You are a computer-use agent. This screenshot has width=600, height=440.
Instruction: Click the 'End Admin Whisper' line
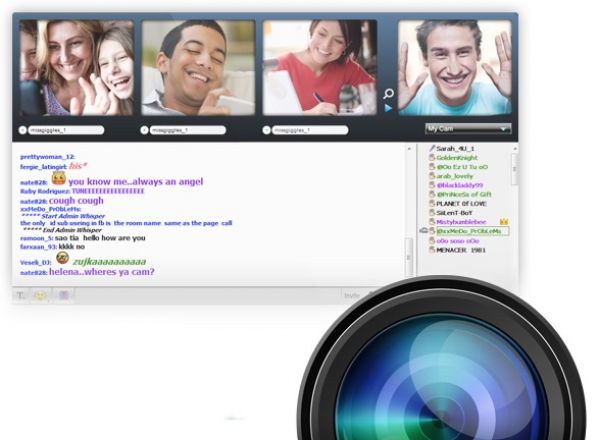(62, 230)
